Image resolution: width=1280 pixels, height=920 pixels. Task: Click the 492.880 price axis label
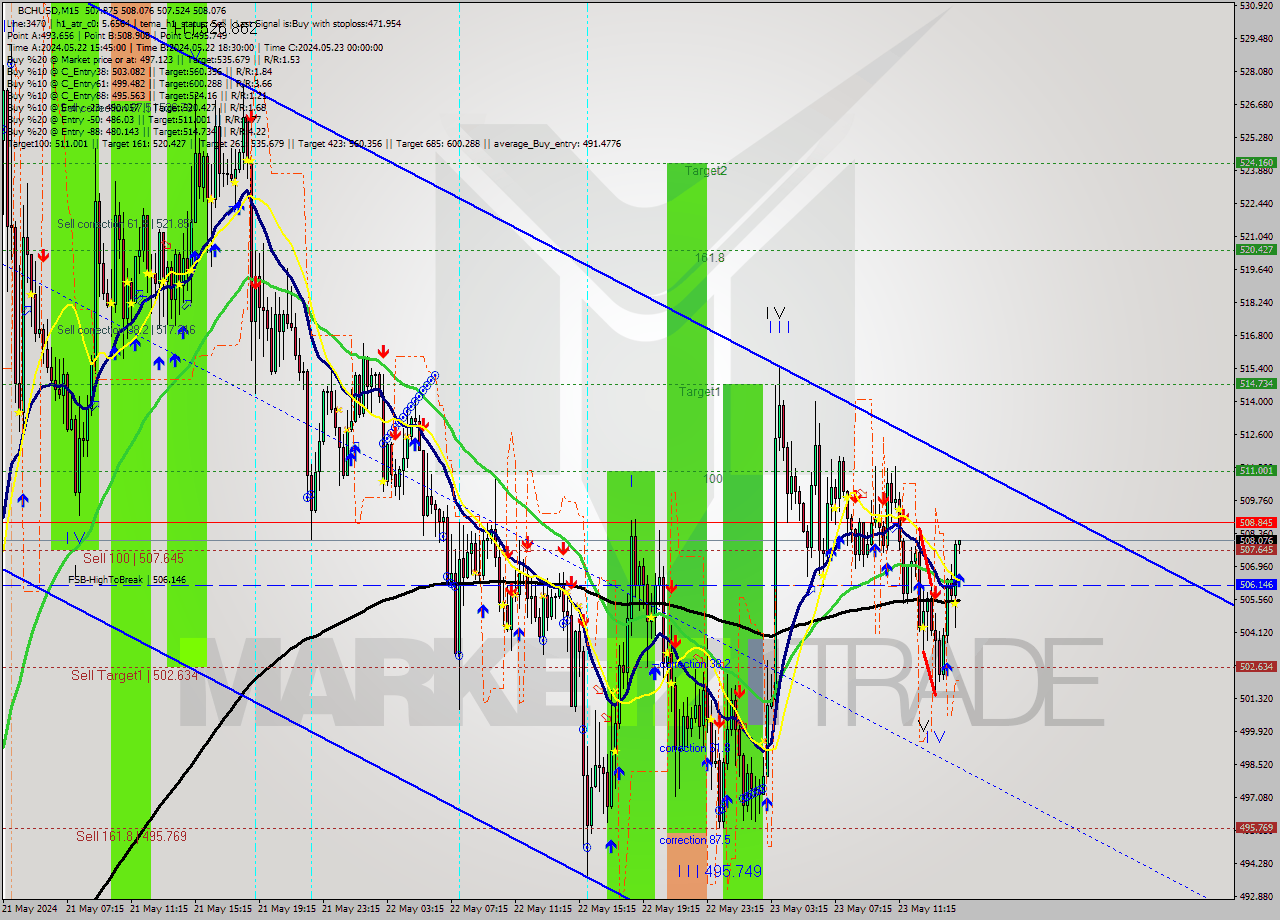tap(1256, 896)
